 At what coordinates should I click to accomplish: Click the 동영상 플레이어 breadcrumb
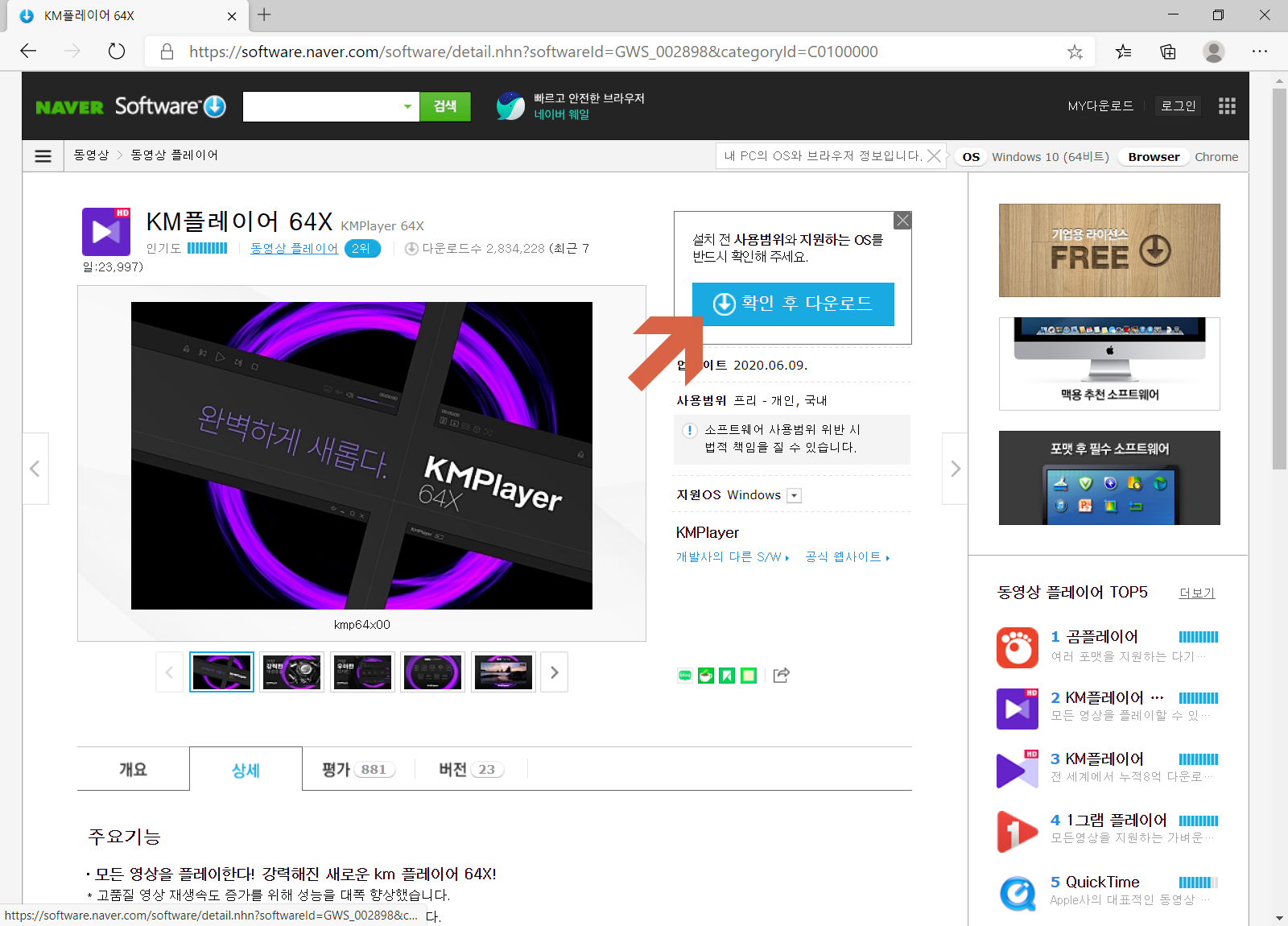[x=175, y=155]
